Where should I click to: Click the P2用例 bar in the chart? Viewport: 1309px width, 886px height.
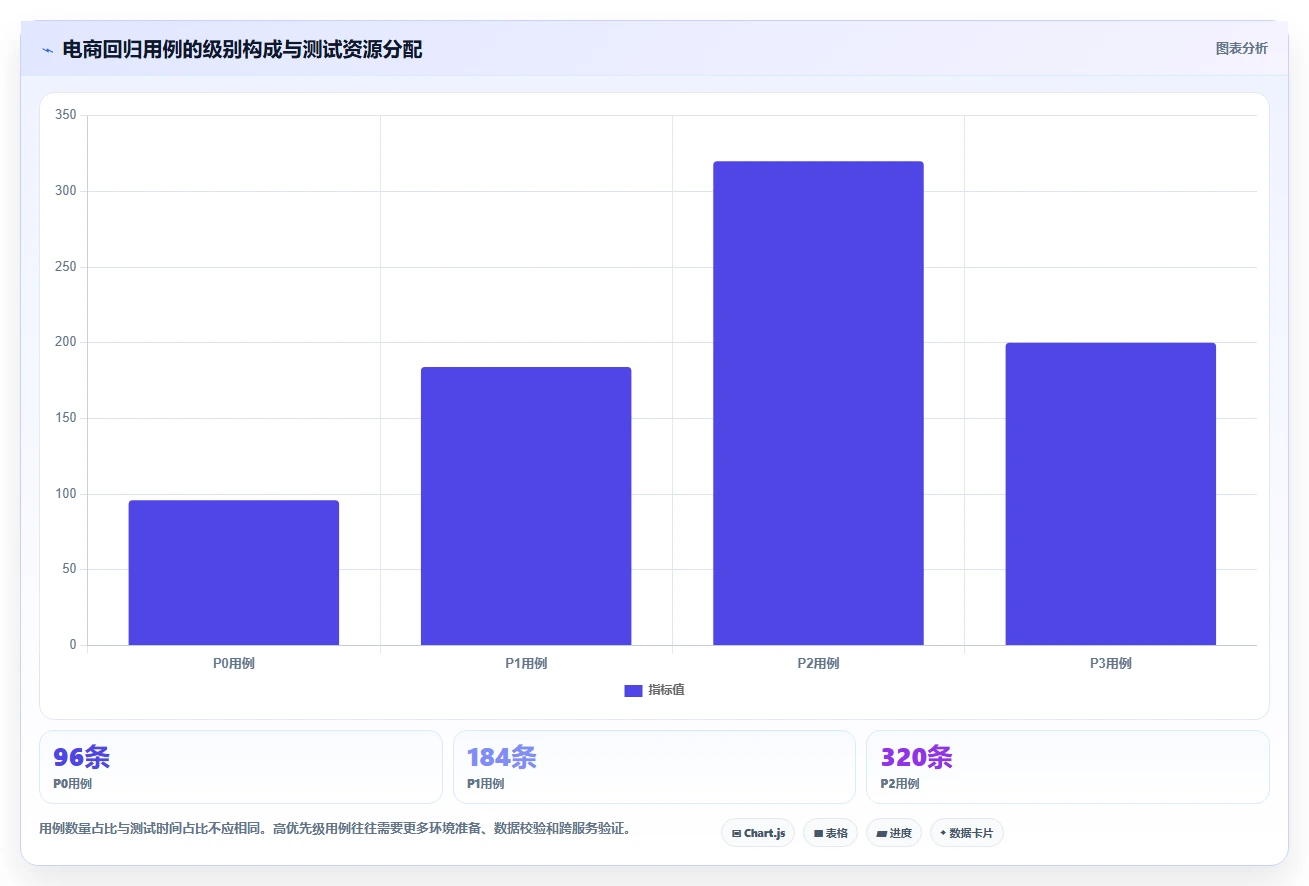pos(818,403)
